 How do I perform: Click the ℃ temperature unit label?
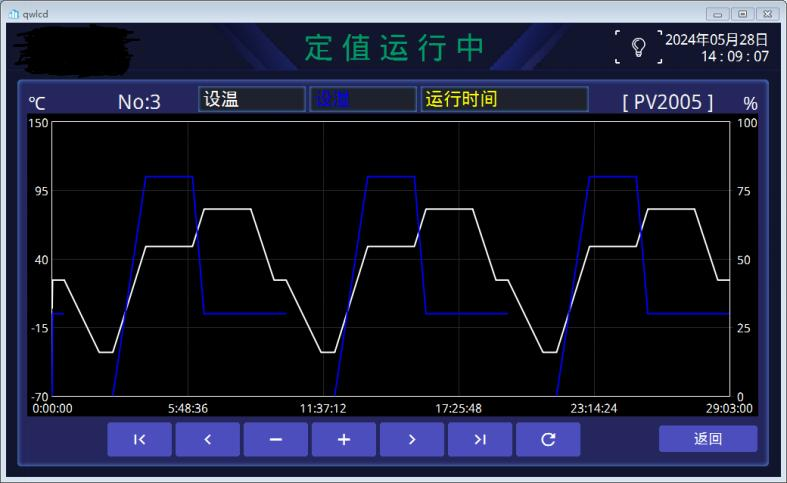coord(37,103)
